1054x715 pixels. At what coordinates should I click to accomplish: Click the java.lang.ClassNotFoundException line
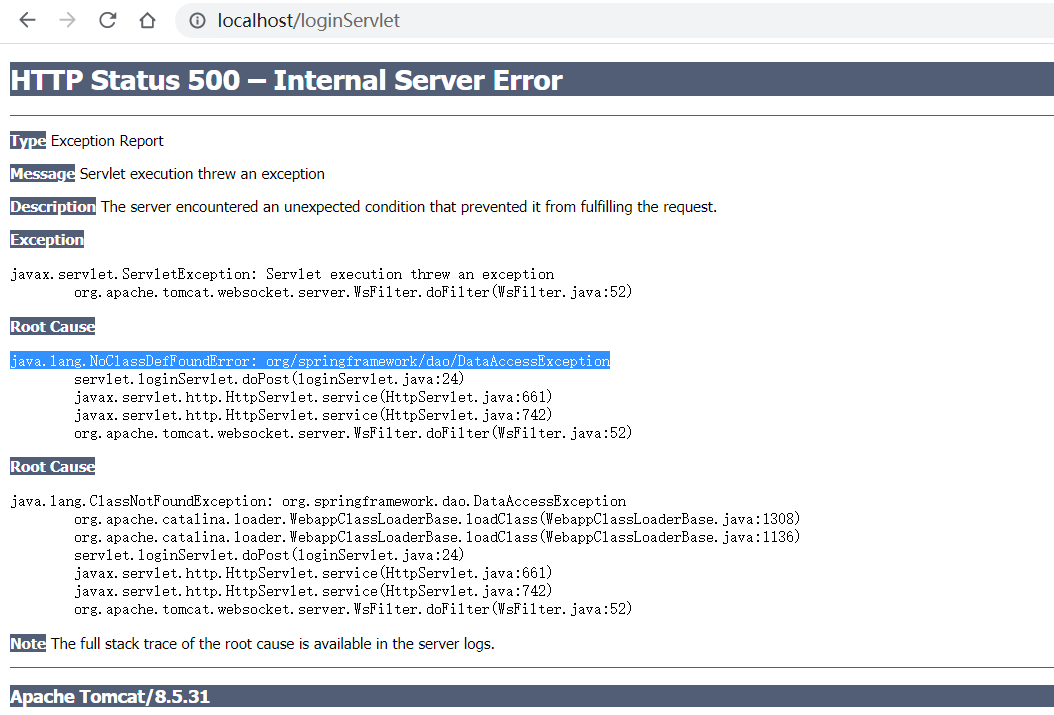[x=318, y=501]
